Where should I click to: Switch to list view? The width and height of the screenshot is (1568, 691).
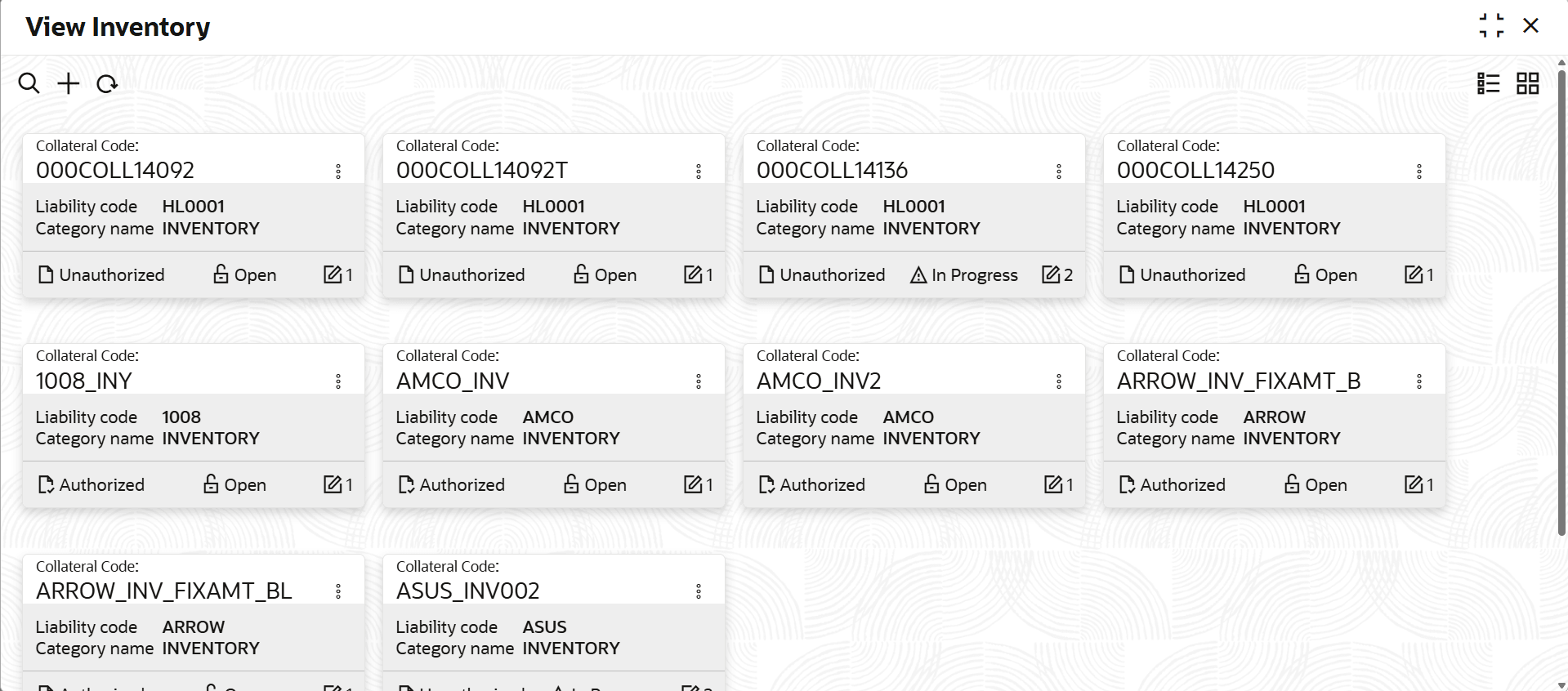tap(1488, 83)
